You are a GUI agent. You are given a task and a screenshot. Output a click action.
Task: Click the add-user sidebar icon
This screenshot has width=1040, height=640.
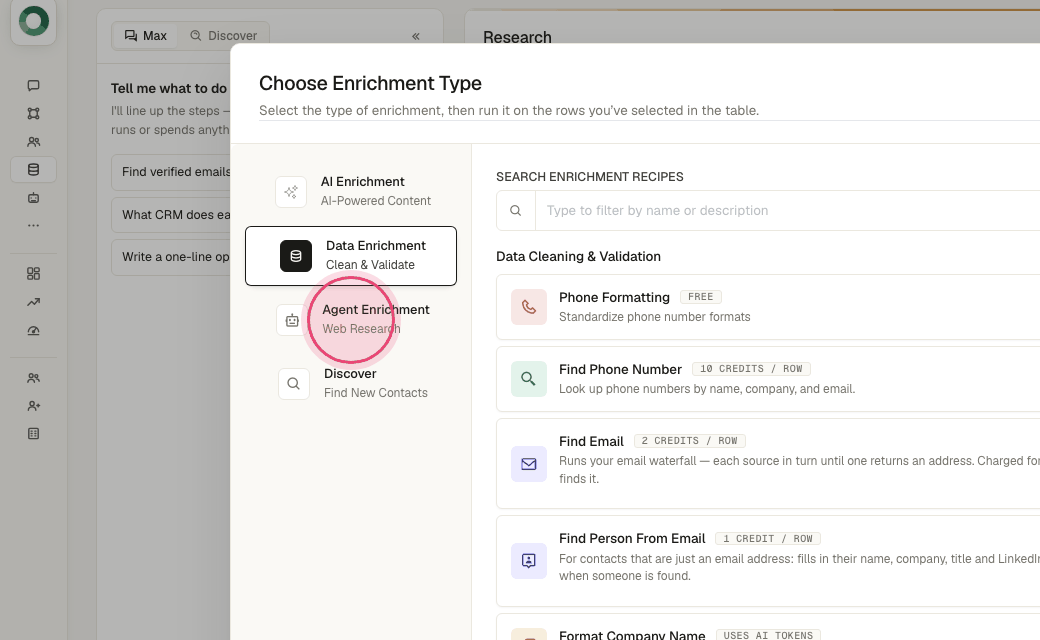click(33, 406)
